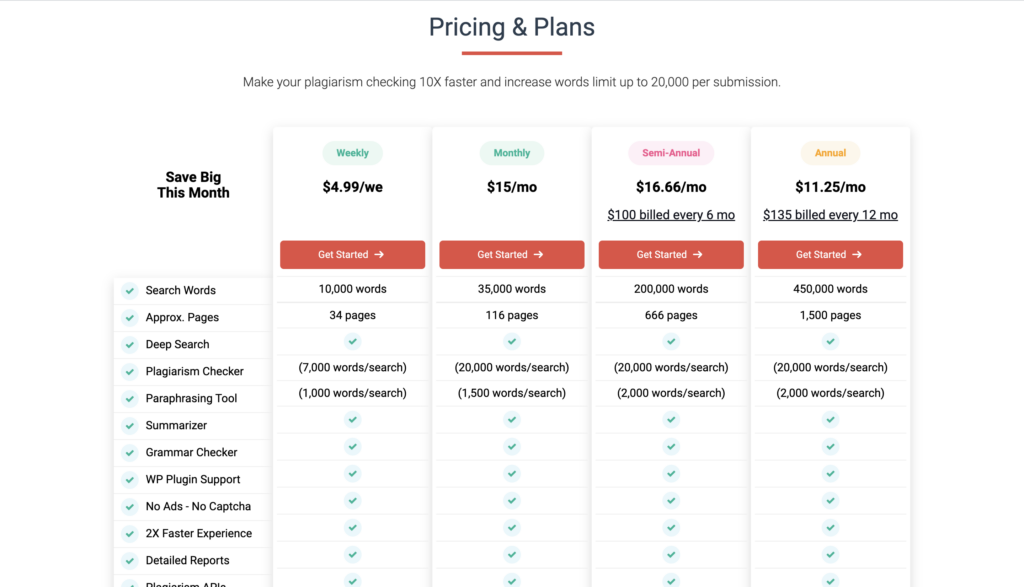1024x587 pixels.
Task: Click the checkmark icon beside Paraphrasing Tool
Action: [129, 398]
